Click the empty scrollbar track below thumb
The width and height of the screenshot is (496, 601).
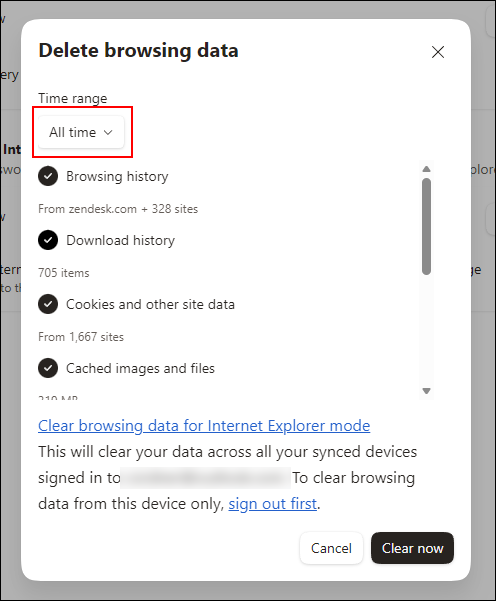click(426, 330)
